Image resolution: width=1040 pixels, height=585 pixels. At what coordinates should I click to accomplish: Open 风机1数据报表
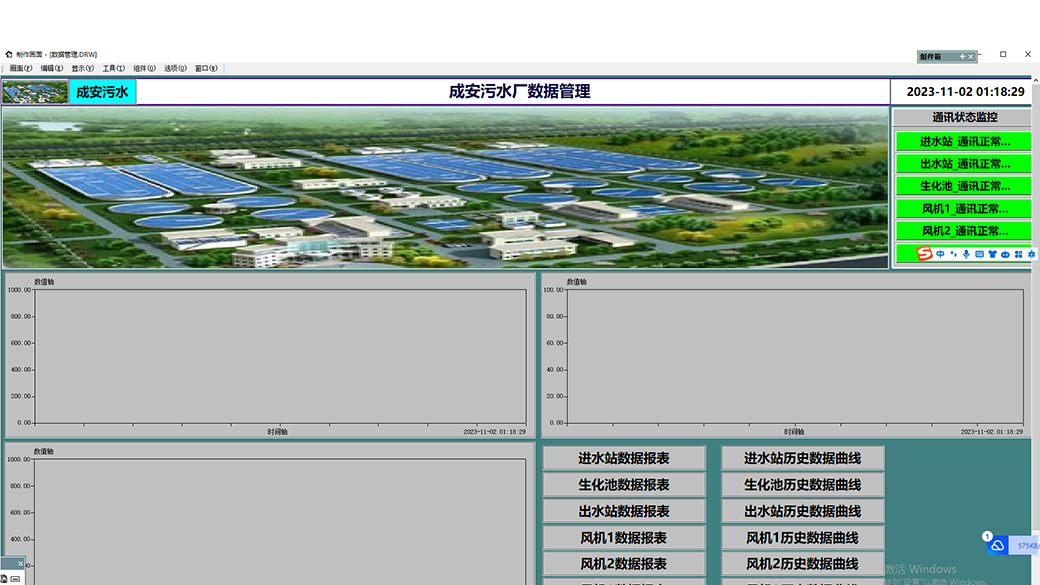pyautogui.click(x=623, y=537)
